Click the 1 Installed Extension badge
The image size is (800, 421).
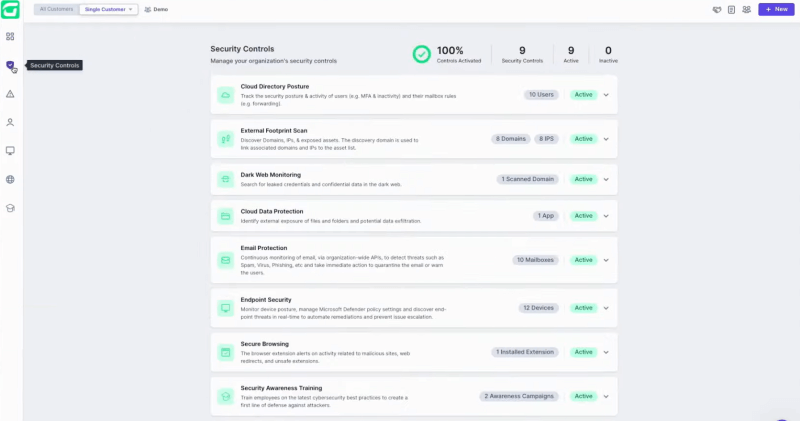pos(525,352)
